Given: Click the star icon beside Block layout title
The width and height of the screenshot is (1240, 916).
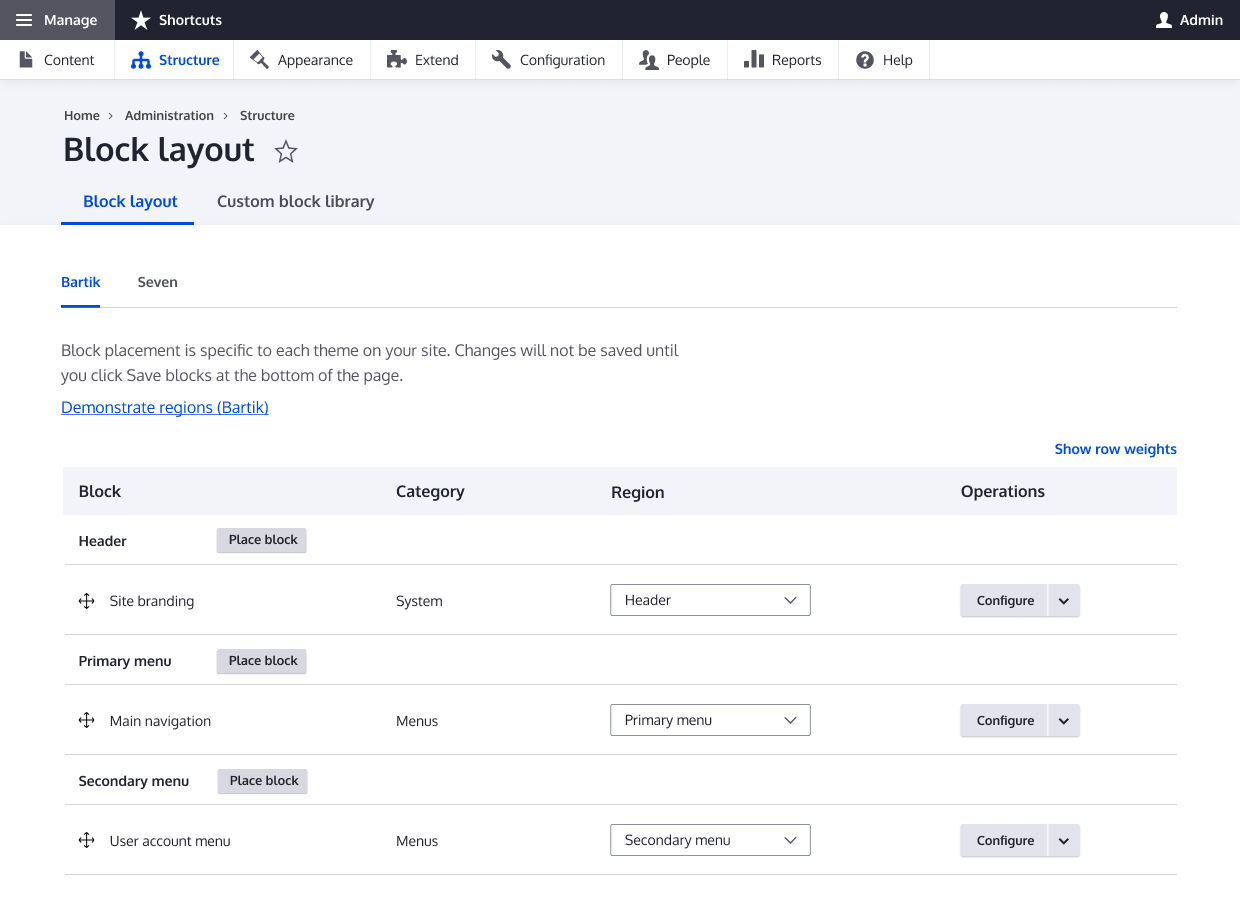Looking at the screenshot, I should point(286,152).
